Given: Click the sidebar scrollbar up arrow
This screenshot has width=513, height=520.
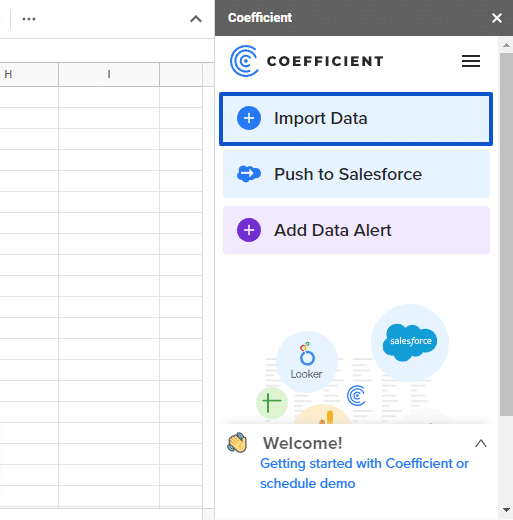Looking at the screenshot, I should [506, 45].
